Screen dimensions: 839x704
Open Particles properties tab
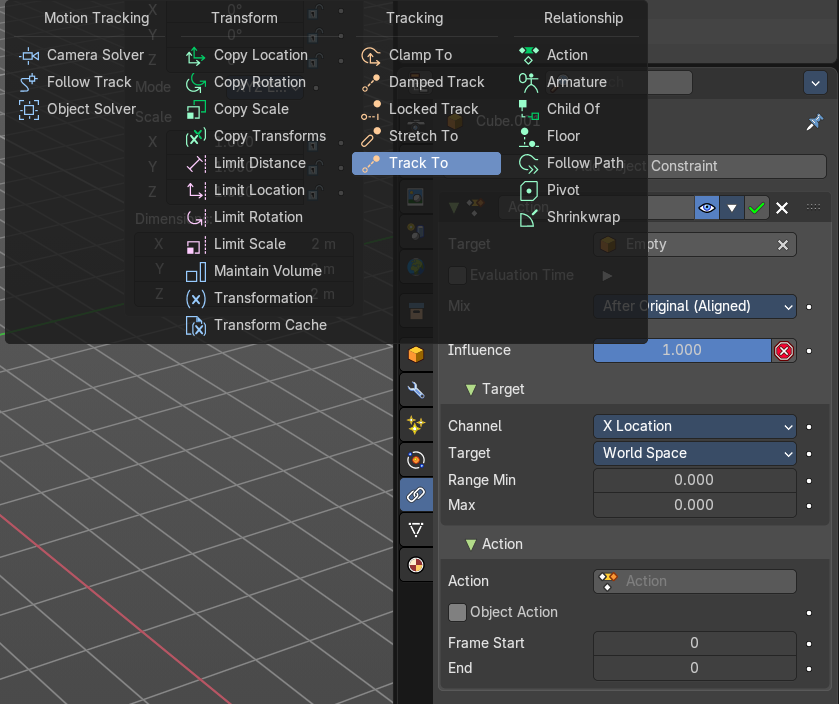click(416, 425)
